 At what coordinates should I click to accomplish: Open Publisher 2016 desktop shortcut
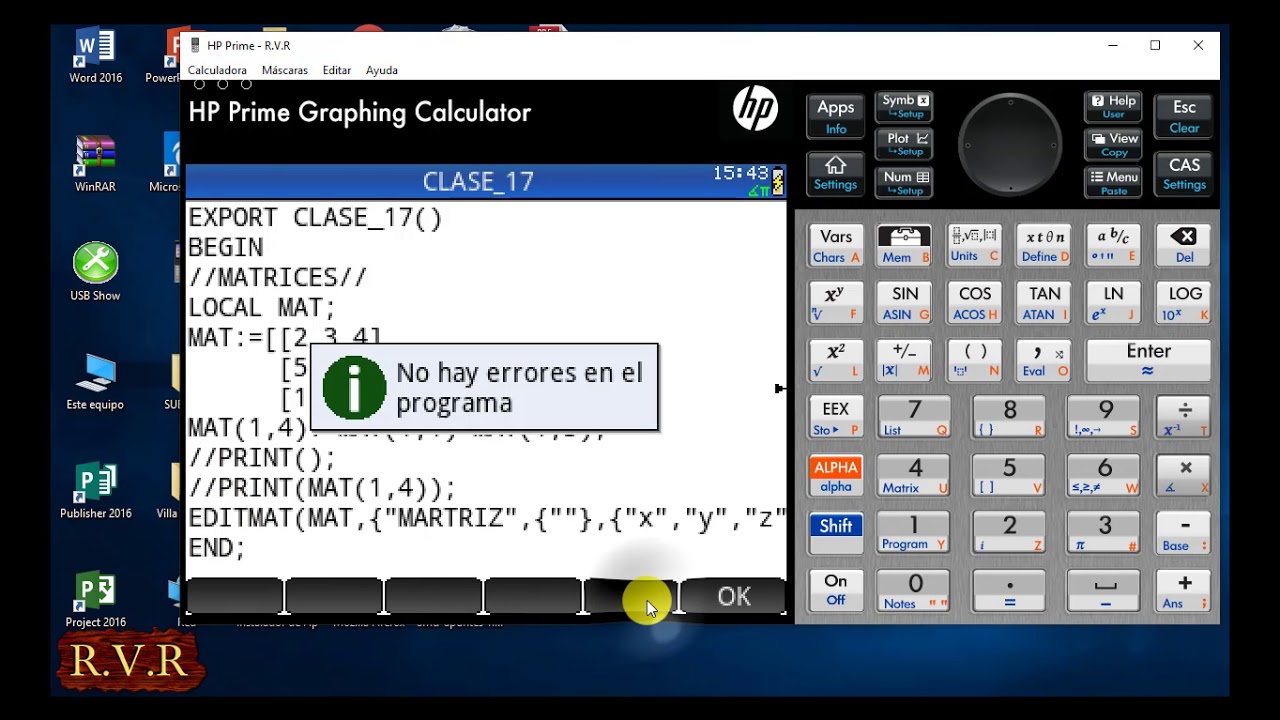point(96,491)
